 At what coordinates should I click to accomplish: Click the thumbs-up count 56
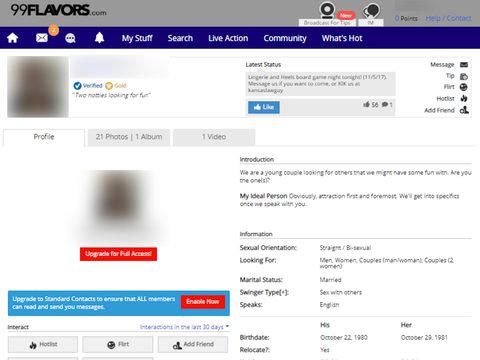[371, 105]
